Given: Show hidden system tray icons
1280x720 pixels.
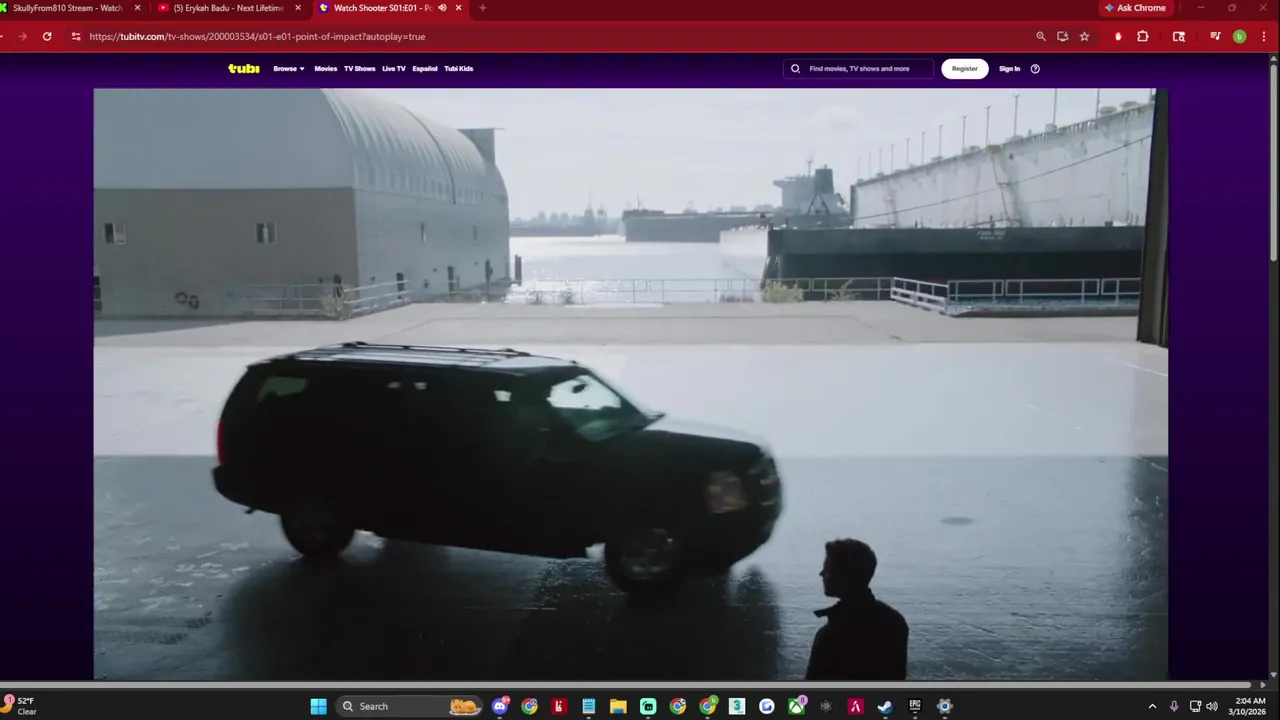Looking at the screenshot, I should pos(1152,706).
